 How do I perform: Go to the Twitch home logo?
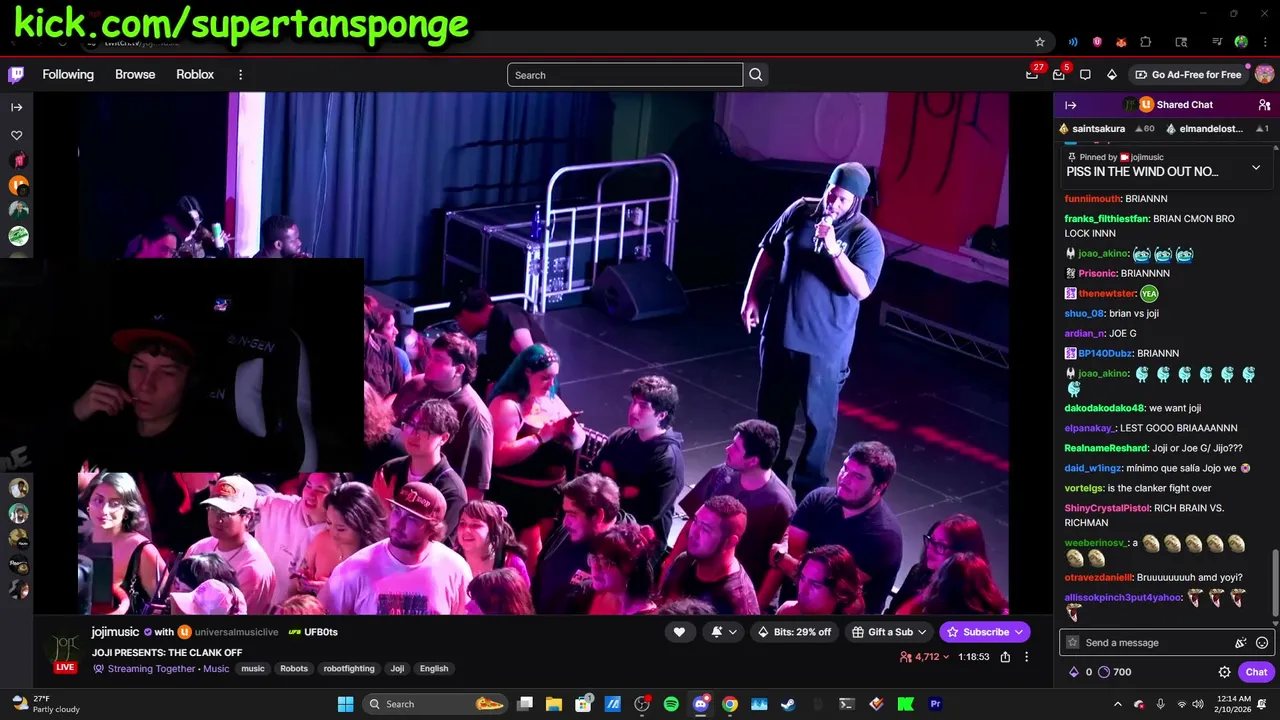click(x=16, y=75)
